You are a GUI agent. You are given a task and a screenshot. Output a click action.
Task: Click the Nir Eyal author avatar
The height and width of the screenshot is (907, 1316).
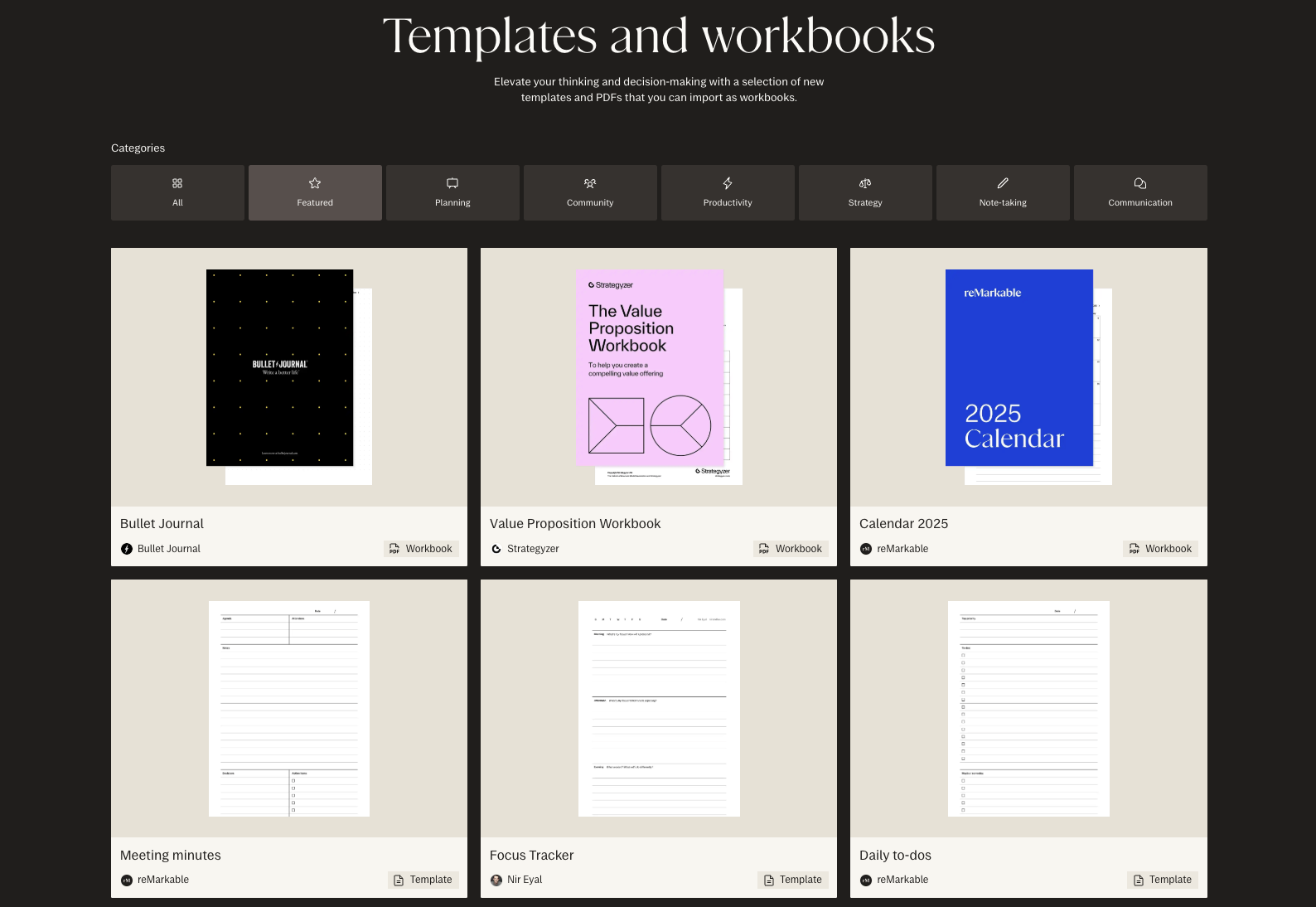pyautogui.click(x=496, y=880)
